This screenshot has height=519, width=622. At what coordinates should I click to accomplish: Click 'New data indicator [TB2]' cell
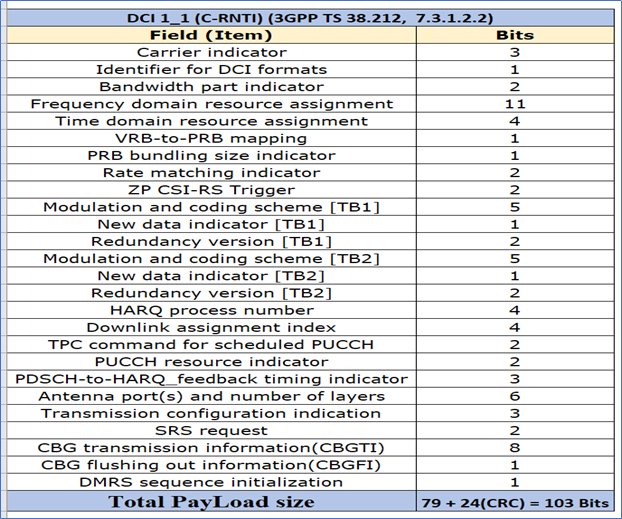tap(211, 276)
